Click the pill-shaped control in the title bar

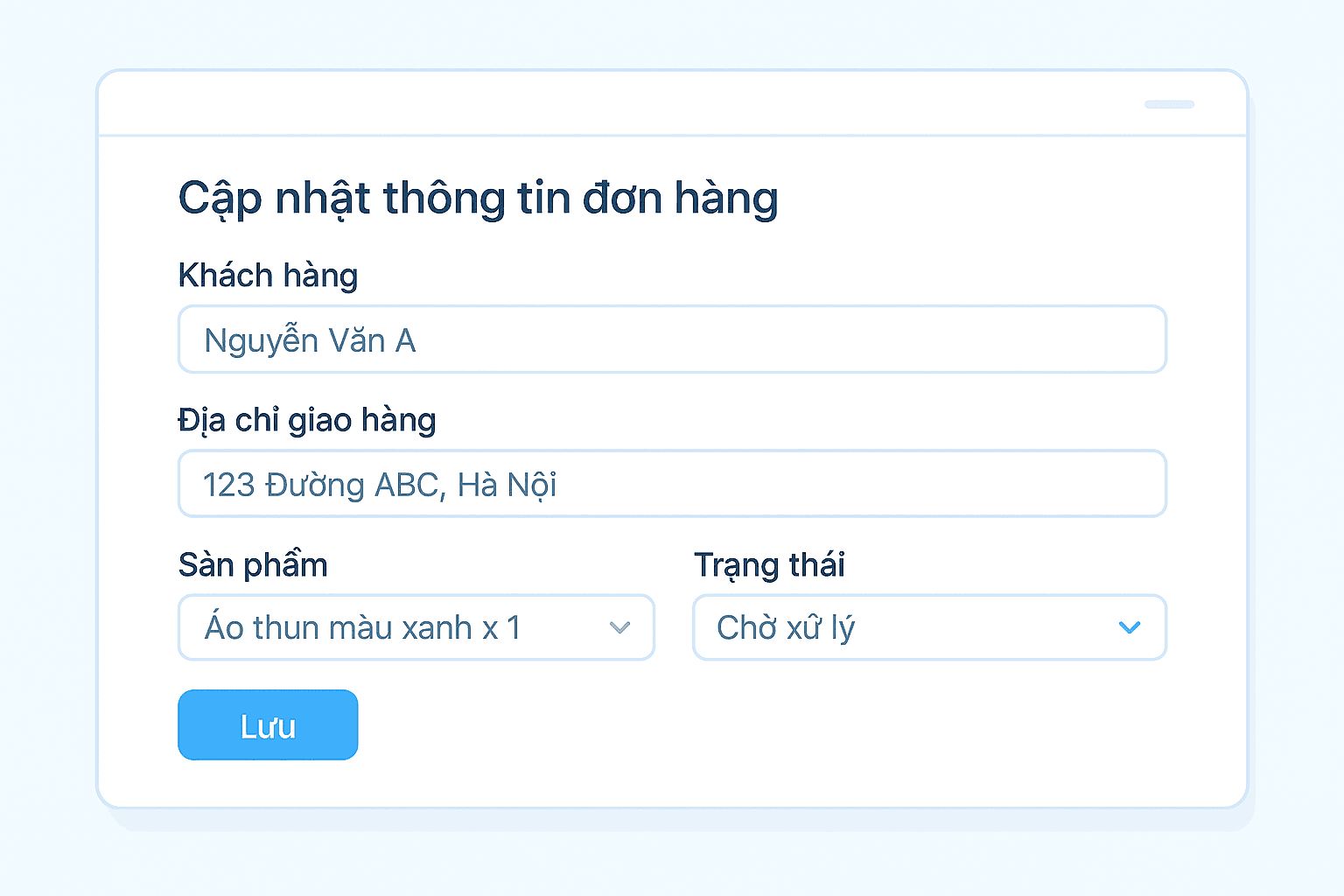[1169, 105]
